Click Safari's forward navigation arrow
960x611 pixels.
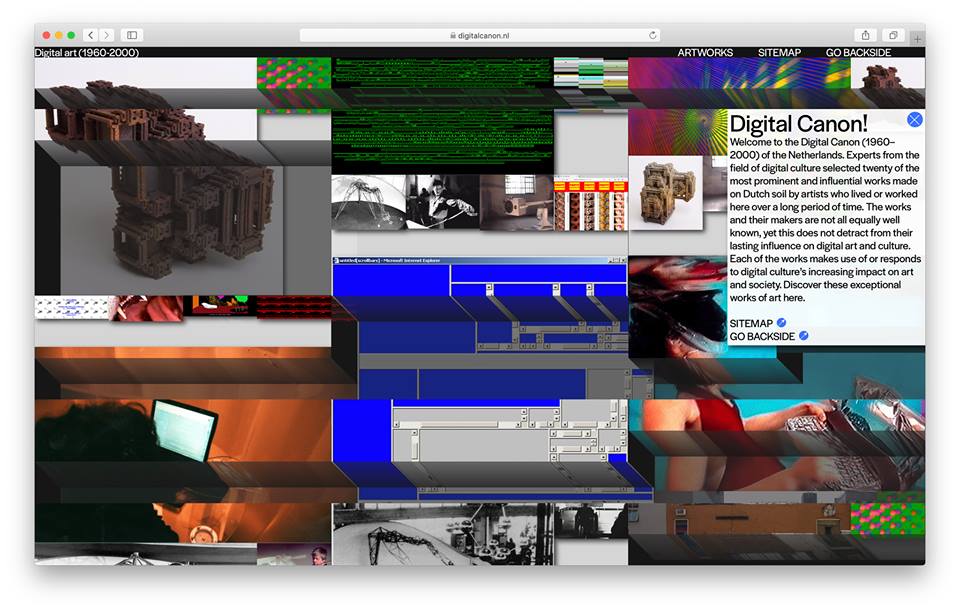coord(107,35)
